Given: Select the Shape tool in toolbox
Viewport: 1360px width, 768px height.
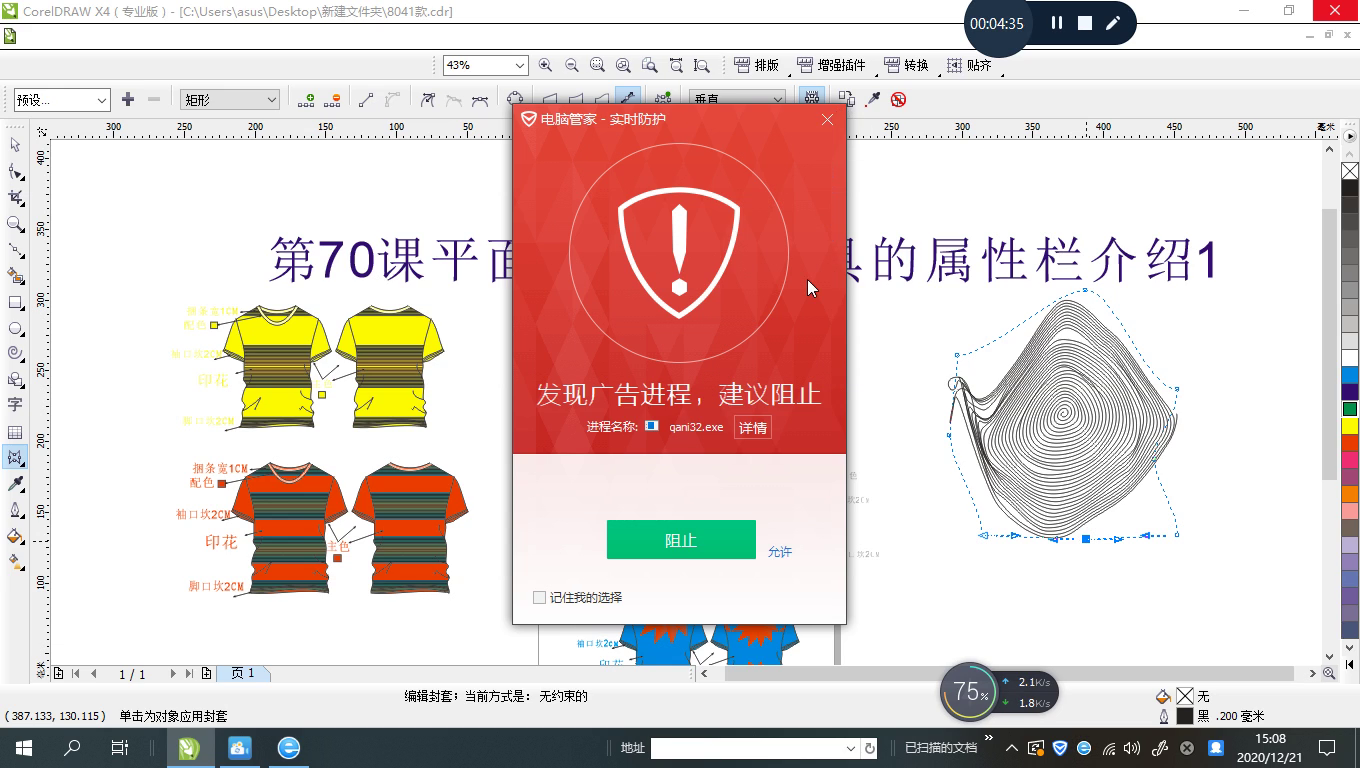Looking at the screenshot, I should pyautogui.click(x=15, y=172).
